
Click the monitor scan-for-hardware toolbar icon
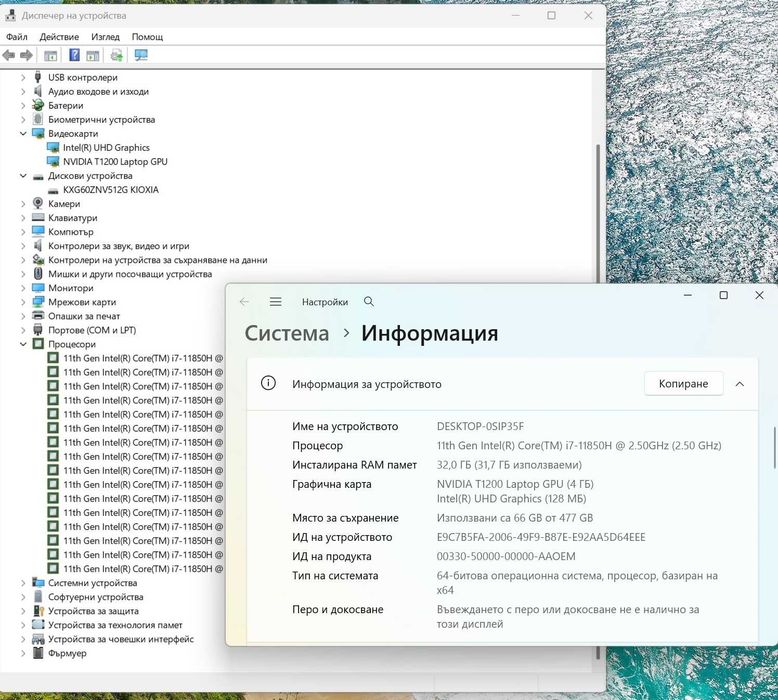[x=141, y=55]
